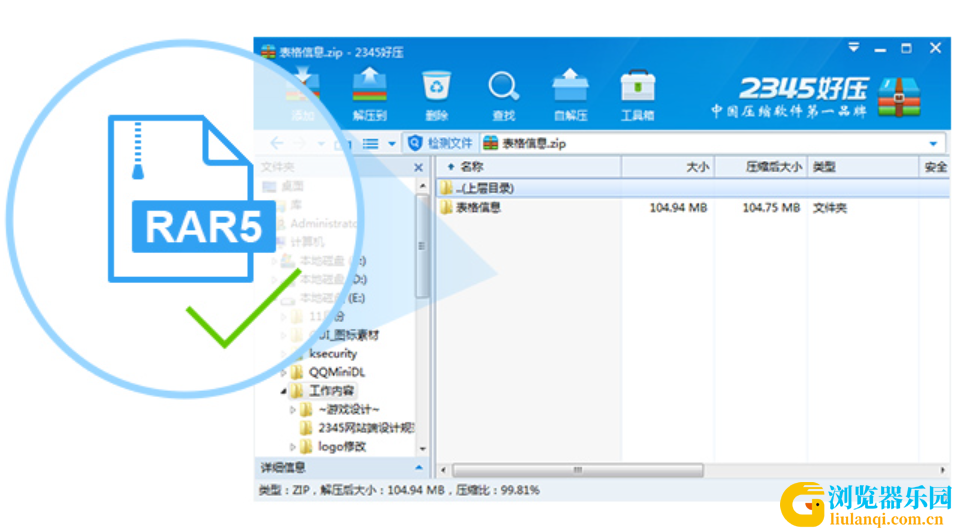Image resolution: width=966 pixels, height=529 pixels.
Task: Click the folder tree scroll down arrow
Action: (423, 448)
